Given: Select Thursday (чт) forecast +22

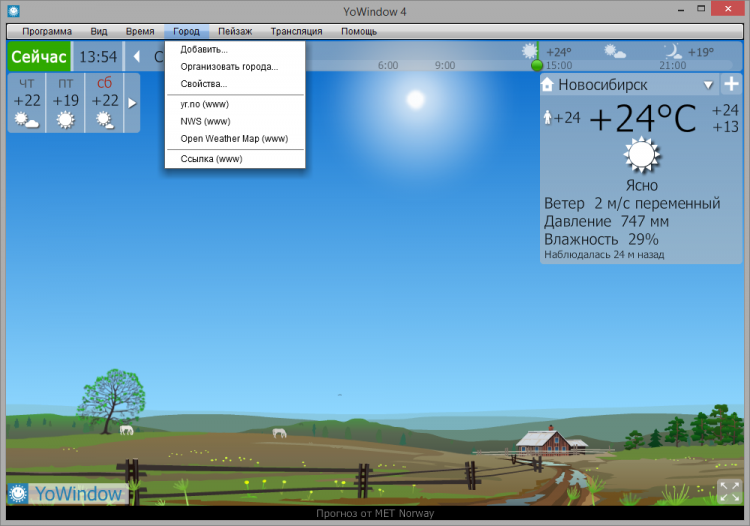Looking at the screenshot, I should [27, 103].
